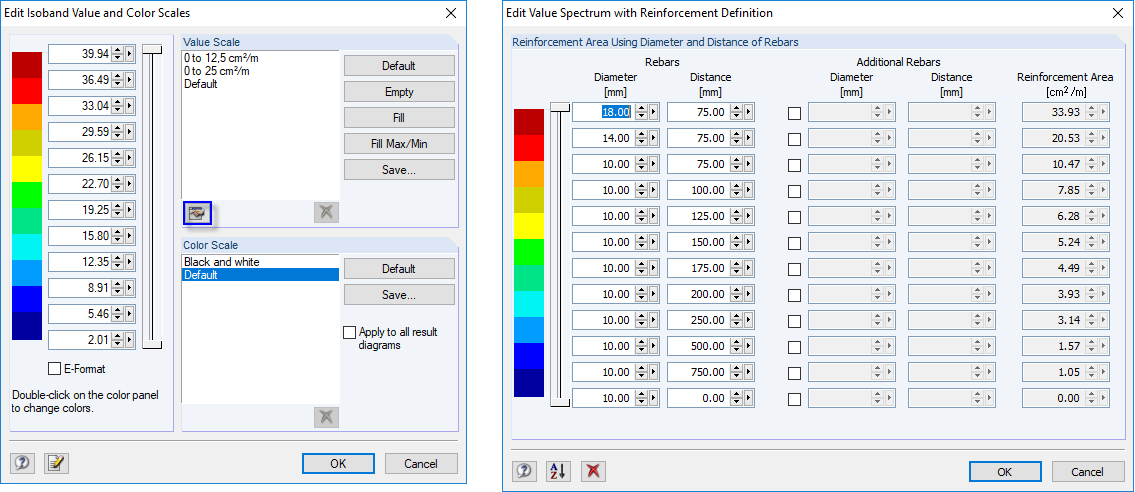This screenshot has width=1135, height=492.
Task: Click the delete icon under the Color Scale list
Action: click(326, 417)
